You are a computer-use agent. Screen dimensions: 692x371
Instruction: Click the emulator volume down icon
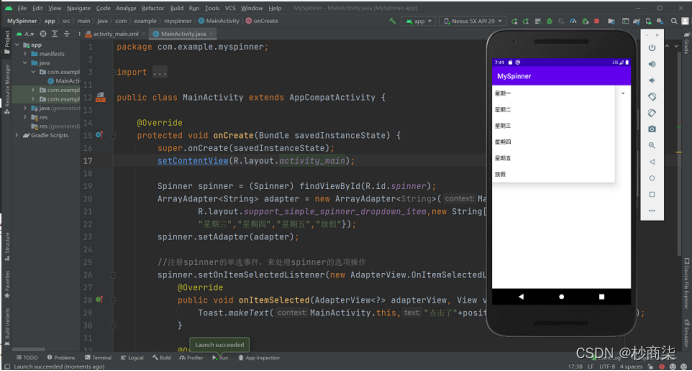pos(652,80)
